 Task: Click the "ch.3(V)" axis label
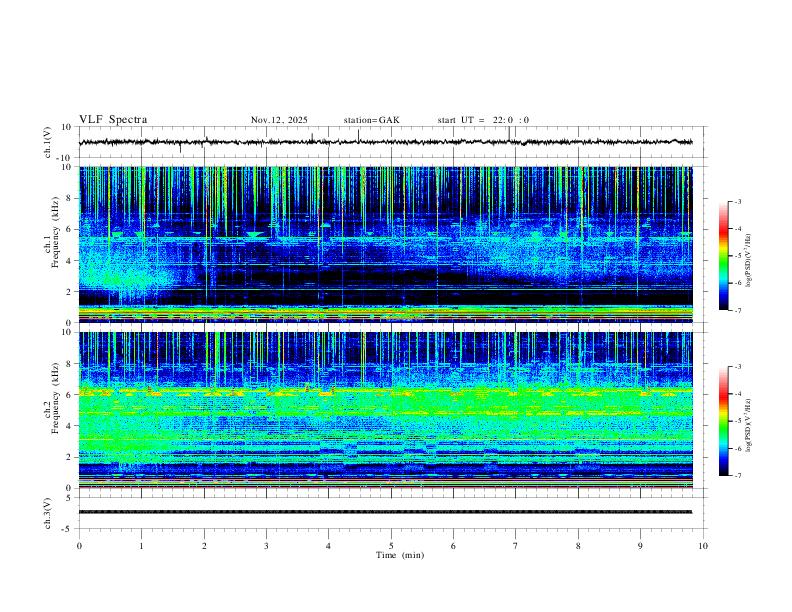[x=48, y=513]
